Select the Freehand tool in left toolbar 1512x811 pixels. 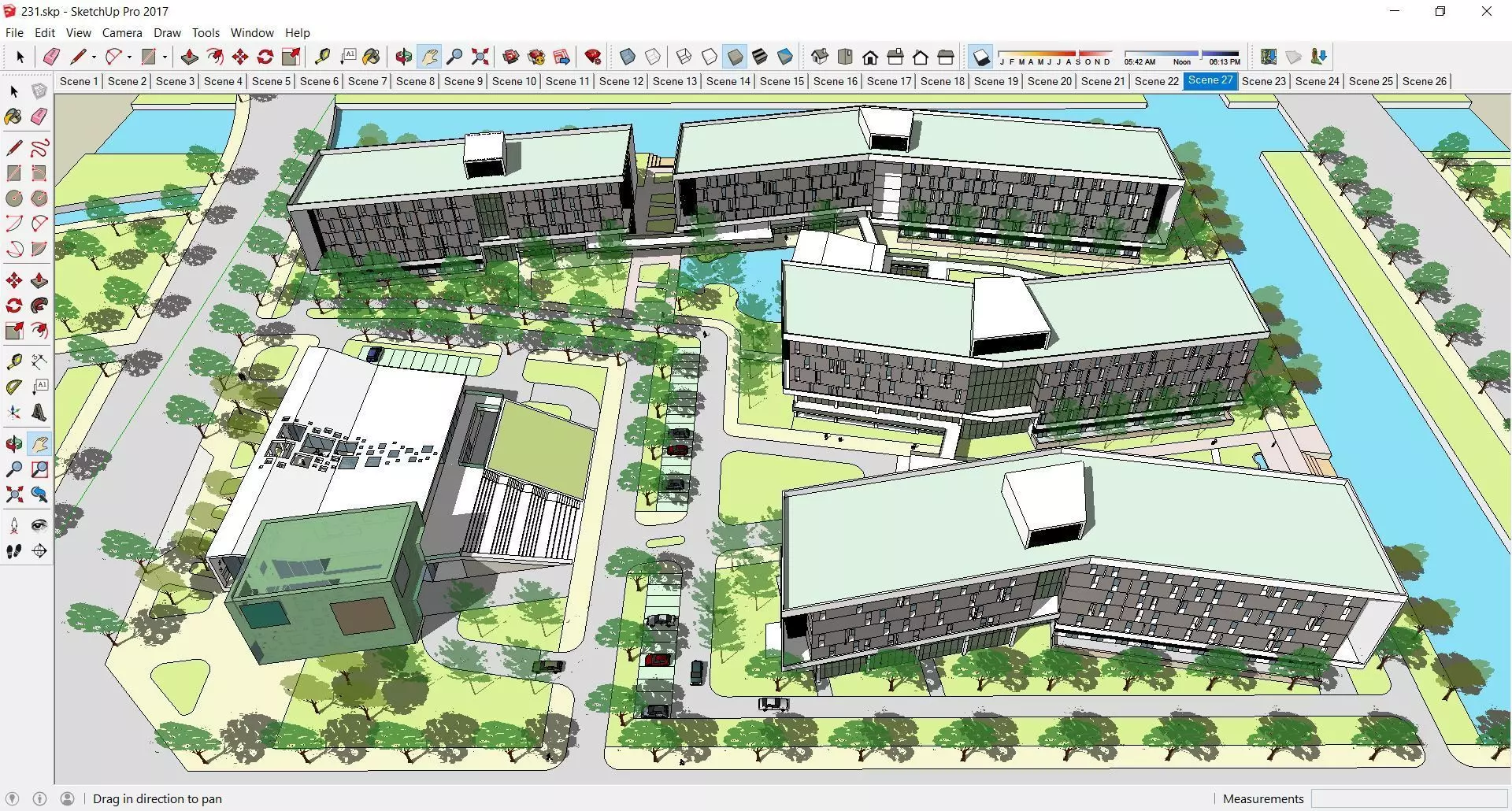coord(39,148)
